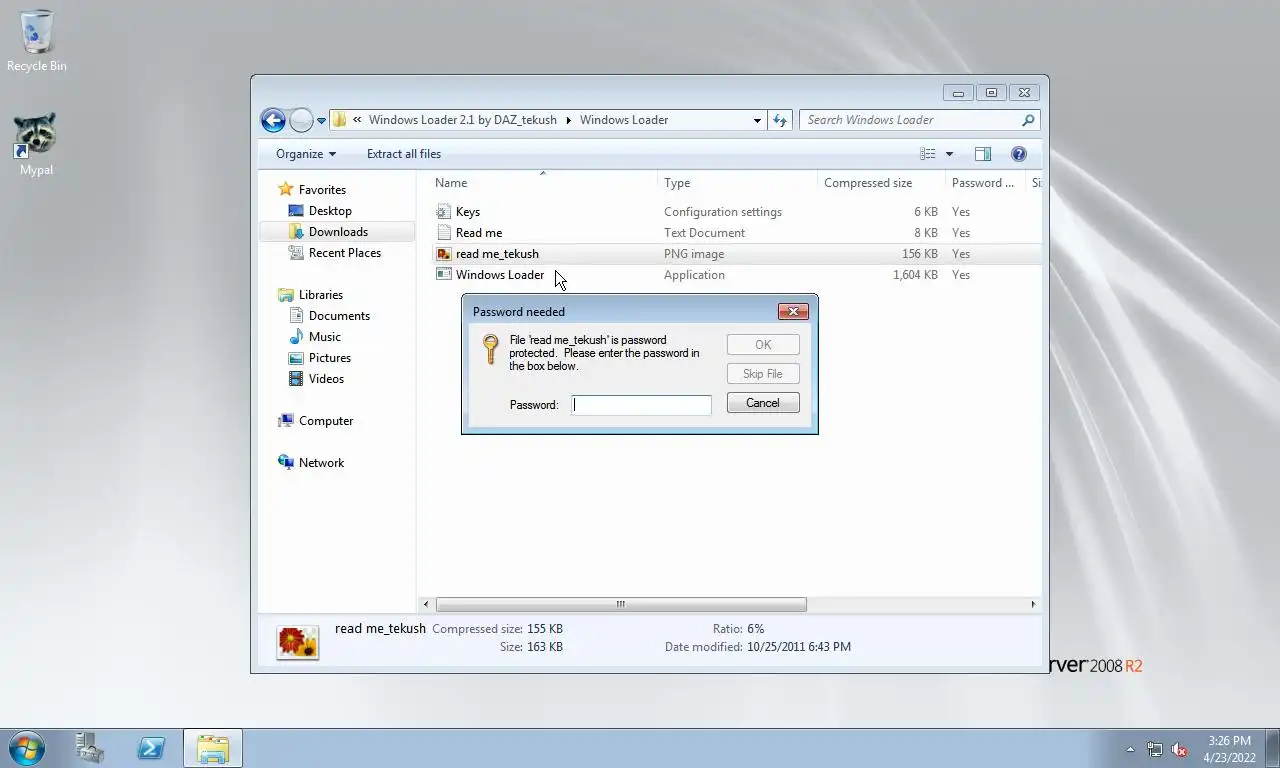Sort by Compressed size column header

[x=880, y=183]
